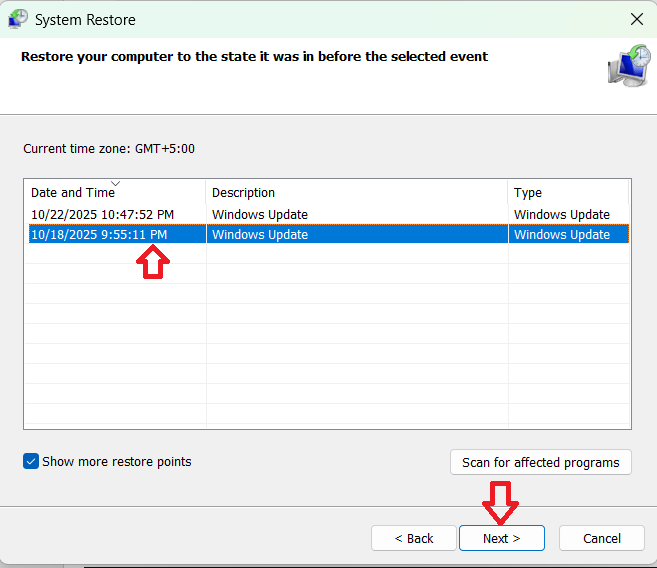Click the Type cell of the 10/18/2025 row
The height and width of the screenshot is (568, 657).
(x=561, y=234)
